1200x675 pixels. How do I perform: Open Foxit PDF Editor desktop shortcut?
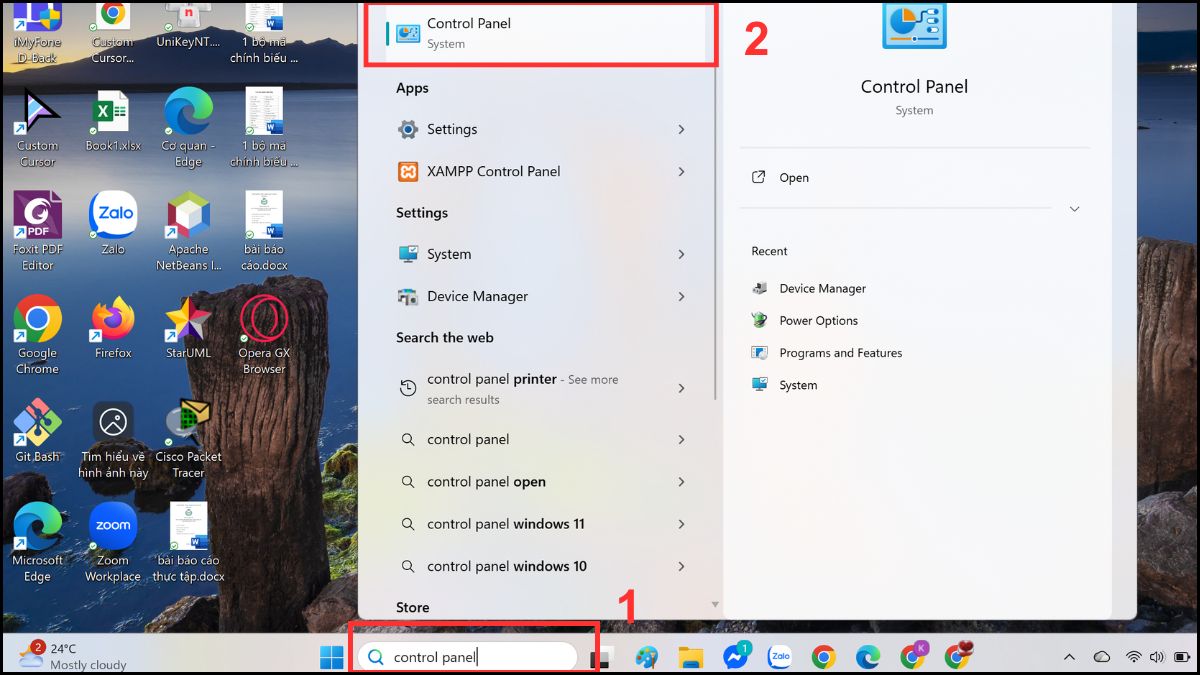coord(38,230)
